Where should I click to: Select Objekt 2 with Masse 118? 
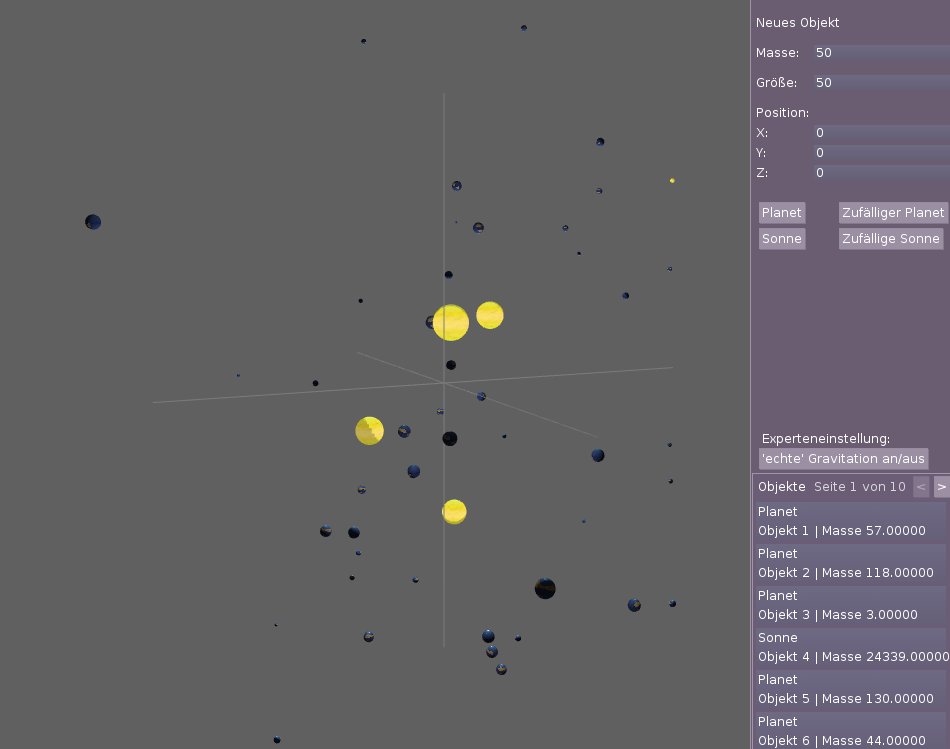pyautogui.click(x=851, y=563)
